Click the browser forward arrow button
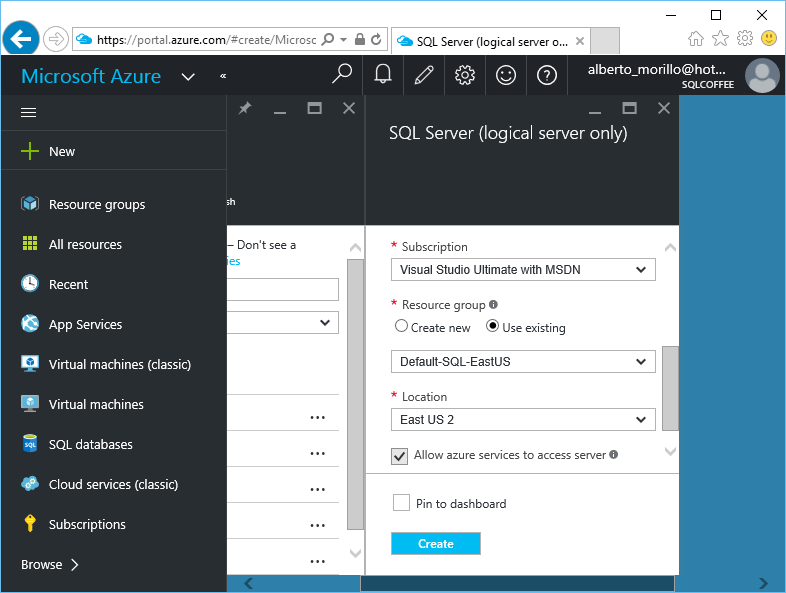Screen dimensions: 786x593 coord(55,39)
